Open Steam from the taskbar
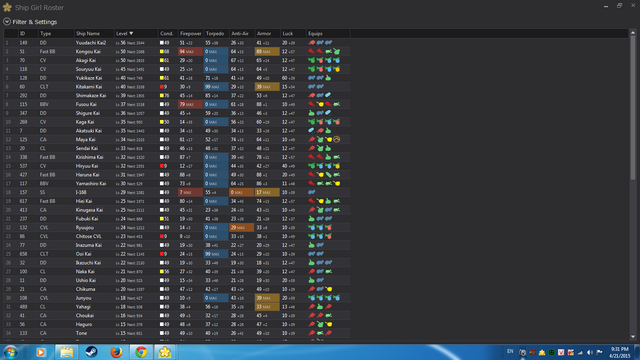This screenshot has height=360, width=640. click(x=91, y=352)
